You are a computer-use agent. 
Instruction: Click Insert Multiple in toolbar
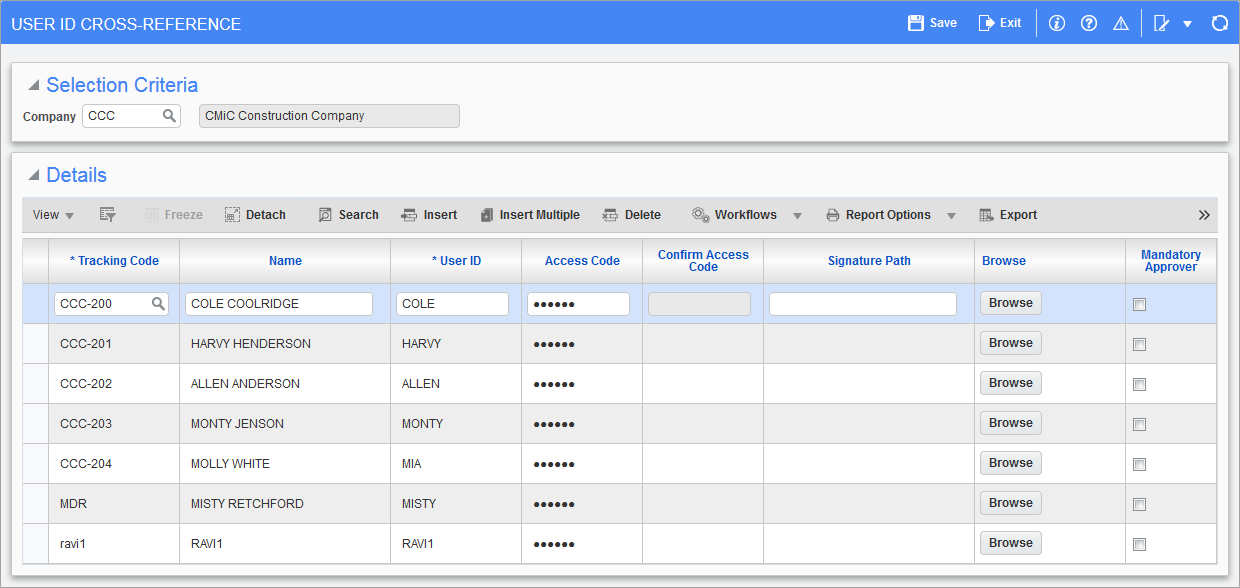[x=529, y=215]
